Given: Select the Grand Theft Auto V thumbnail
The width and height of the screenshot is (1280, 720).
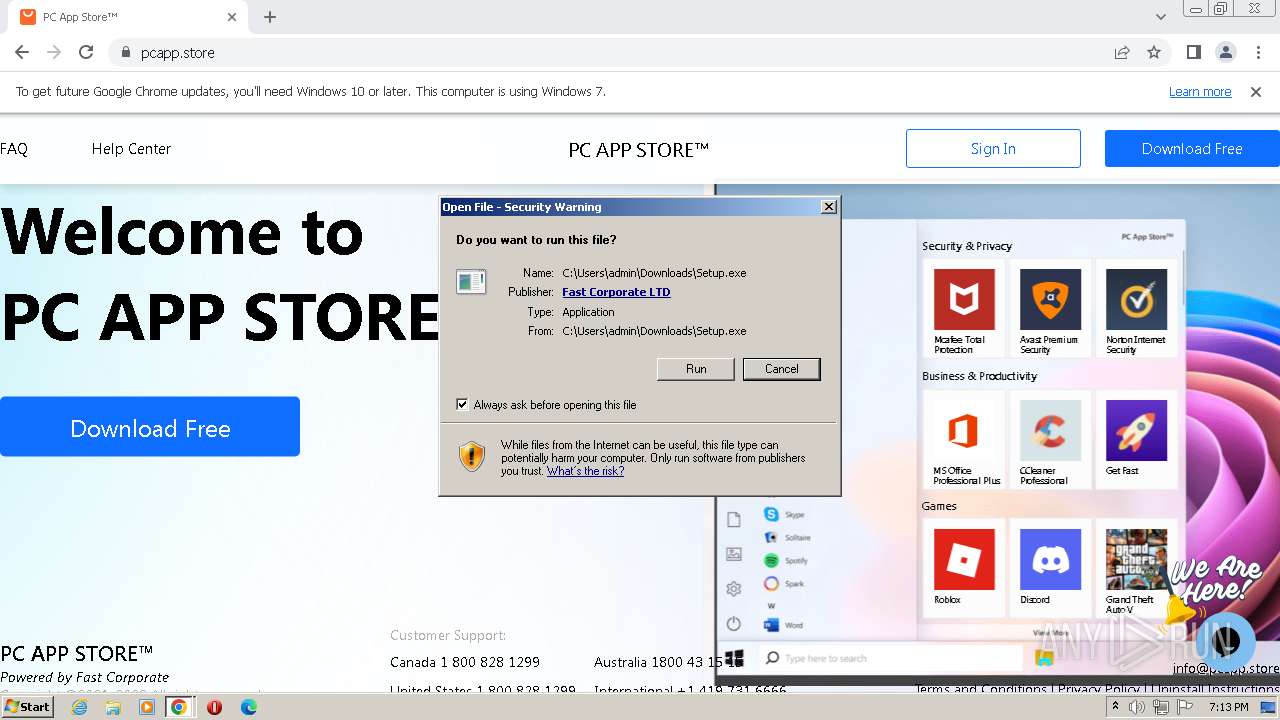Looking at the screenshot, I should (x=1136, y=560).
